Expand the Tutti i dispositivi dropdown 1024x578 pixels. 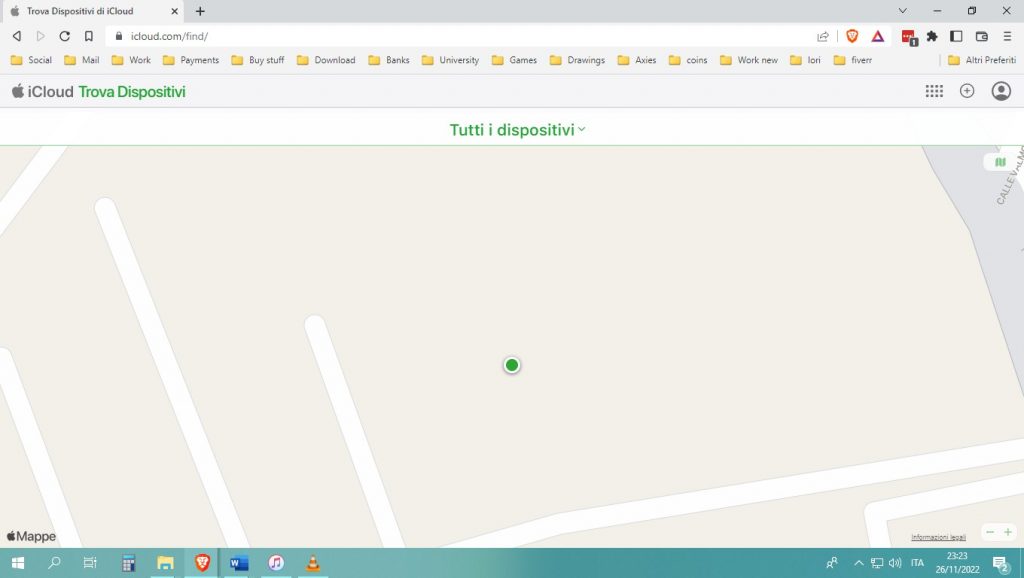(517, 130)
